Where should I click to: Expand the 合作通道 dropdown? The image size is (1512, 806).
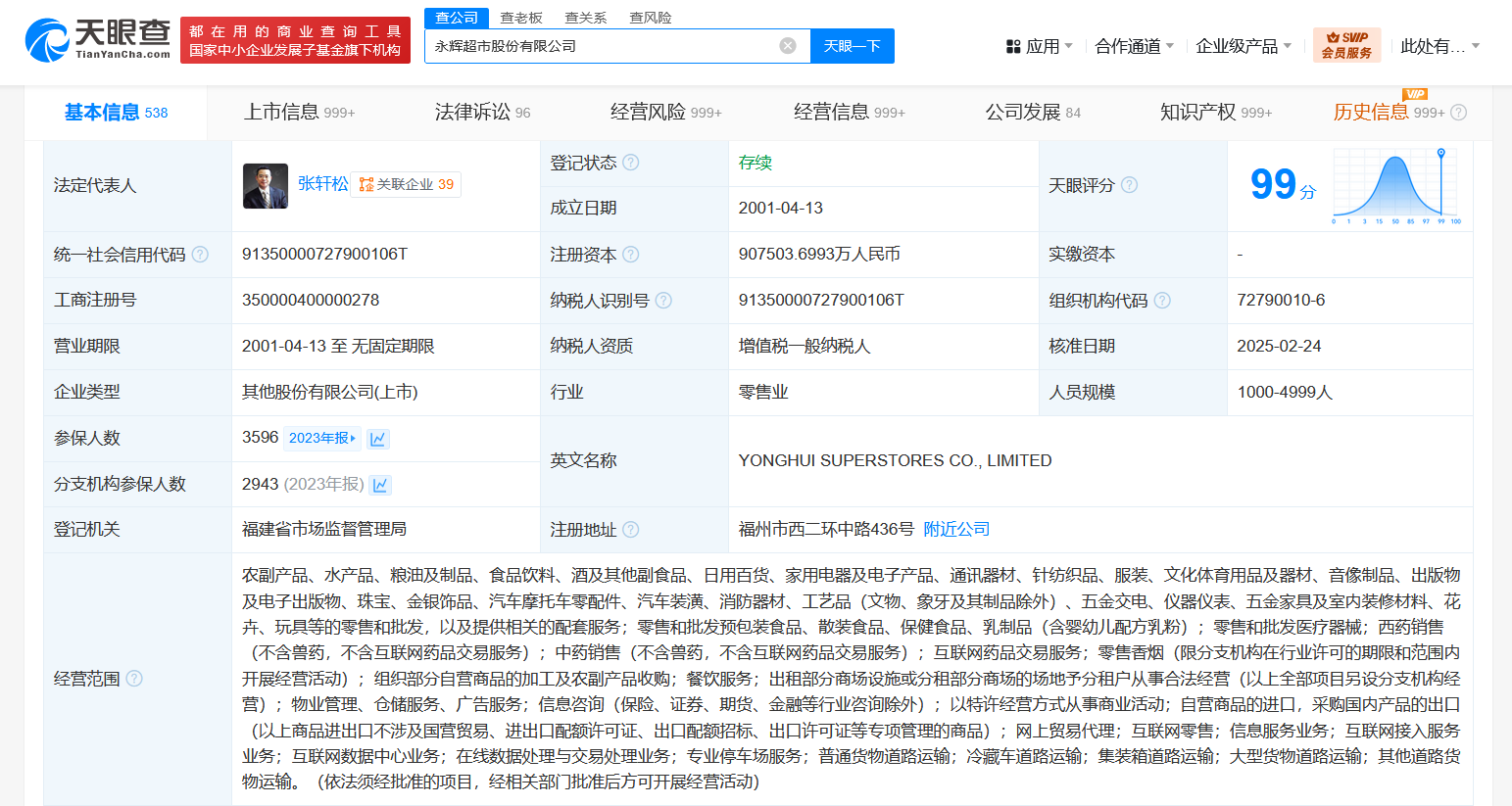pos(1134,46)
